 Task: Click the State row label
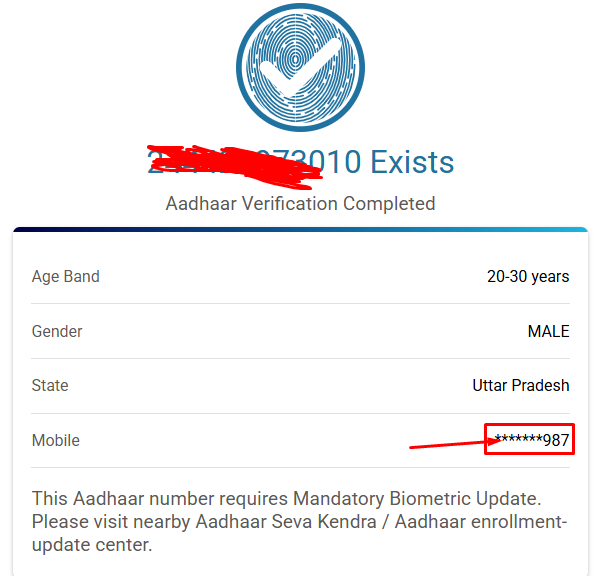[50, 385]
